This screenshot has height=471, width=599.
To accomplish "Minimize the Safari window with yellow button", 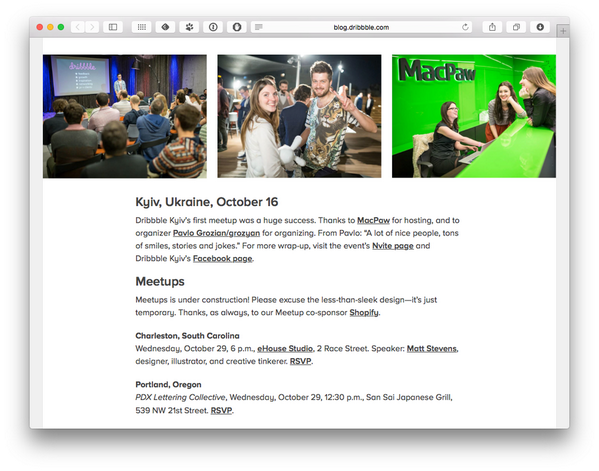I will 50,27.
